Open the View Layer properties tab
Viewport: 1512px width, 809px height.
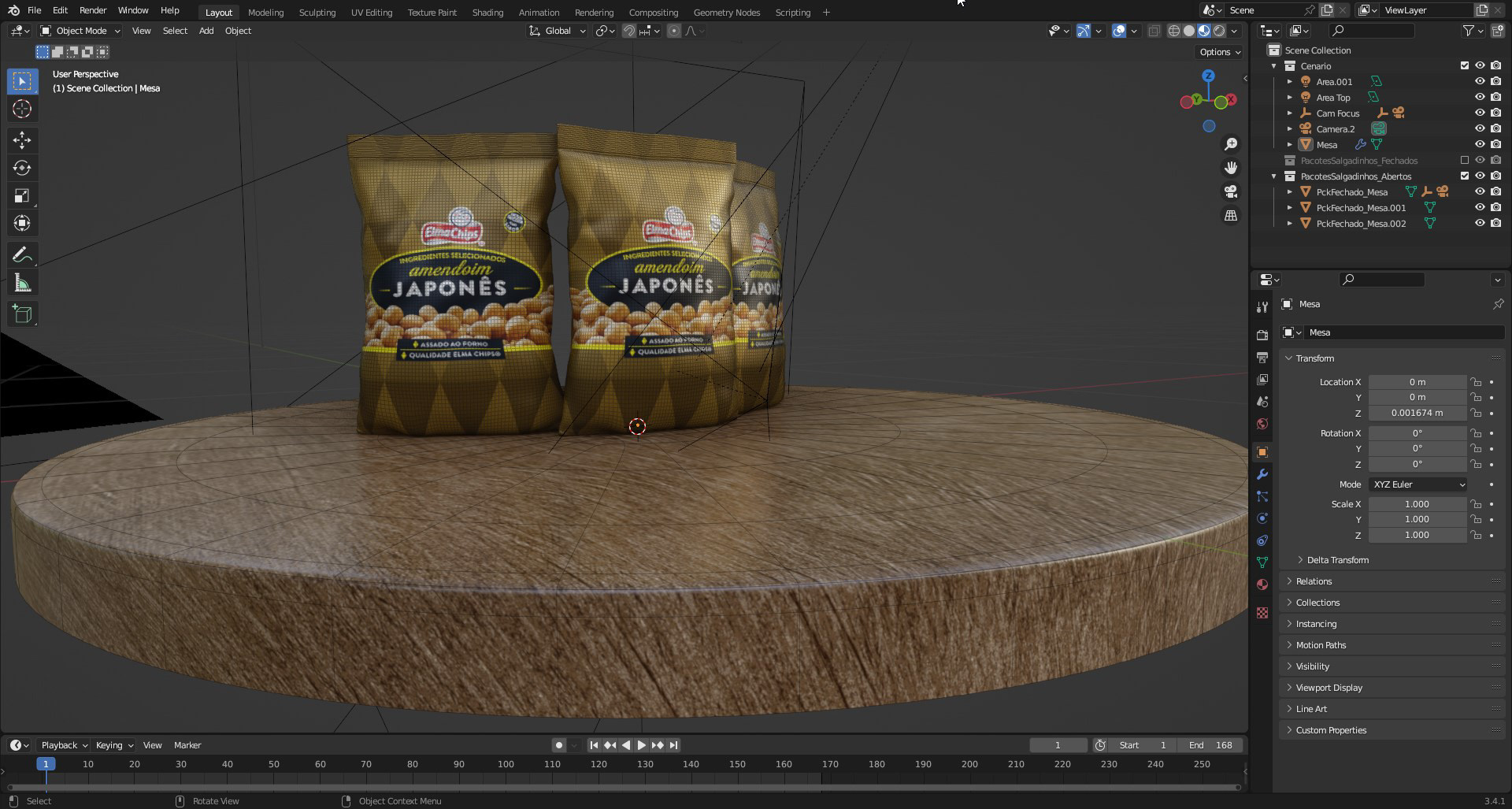click(1262, 380)
